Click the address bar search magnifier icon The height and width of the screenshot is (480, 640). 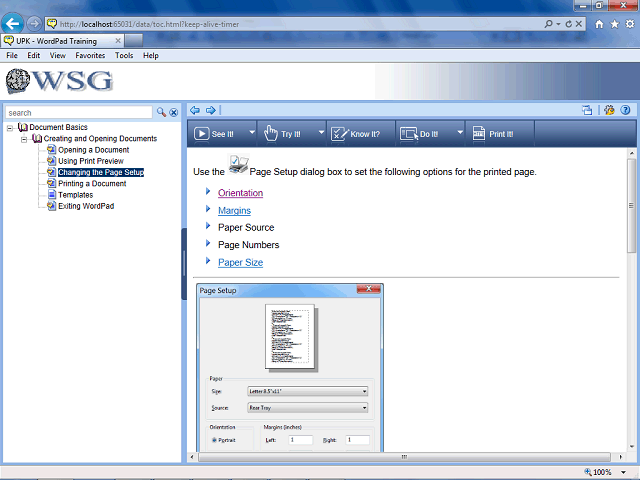549,24
